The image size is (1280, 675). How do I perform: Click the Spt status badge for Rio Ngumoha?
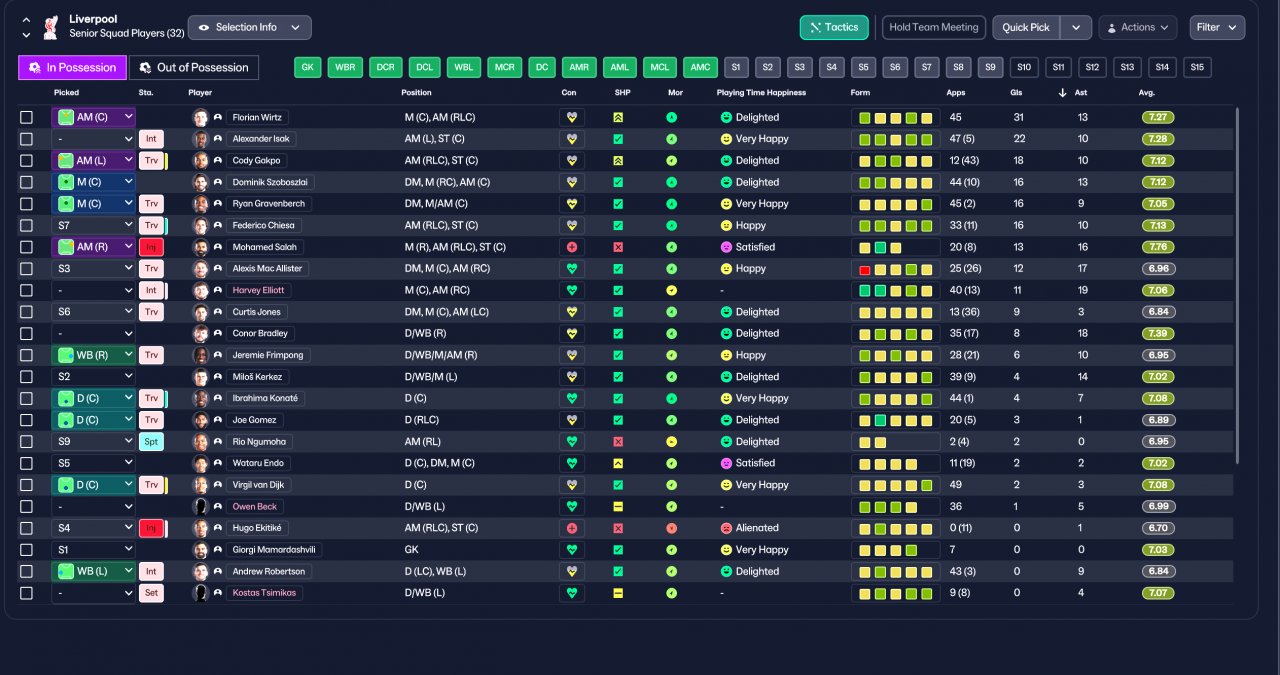pos(151,442)
